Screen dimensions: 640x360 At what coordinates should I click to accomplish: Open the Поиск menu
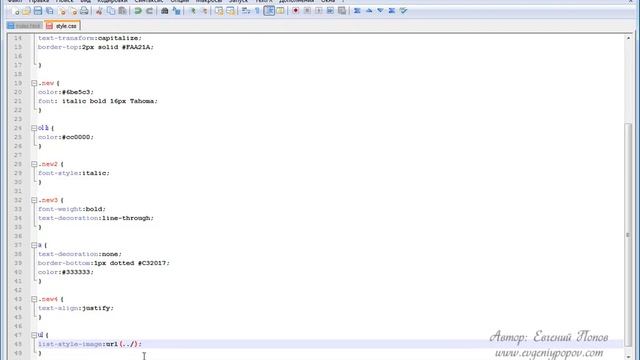[64, 1]
